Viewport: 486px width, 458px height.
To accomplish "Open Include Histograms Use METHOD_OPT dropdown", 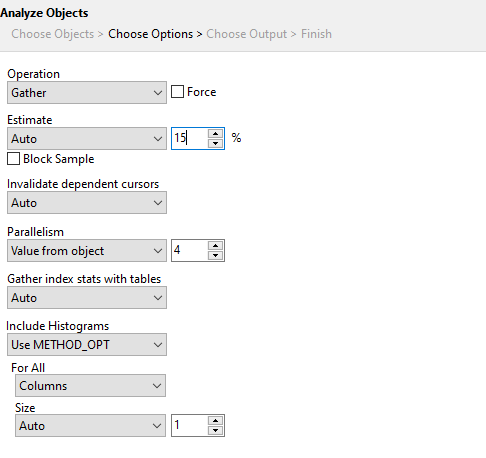I will tap(87, 344).
